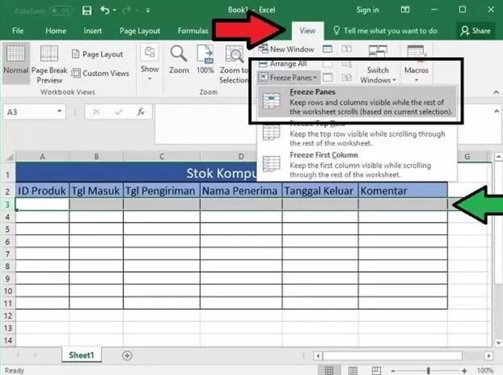Click Custom Views button
The height and width of the screenshot is (375, 503).
[100, 73]
